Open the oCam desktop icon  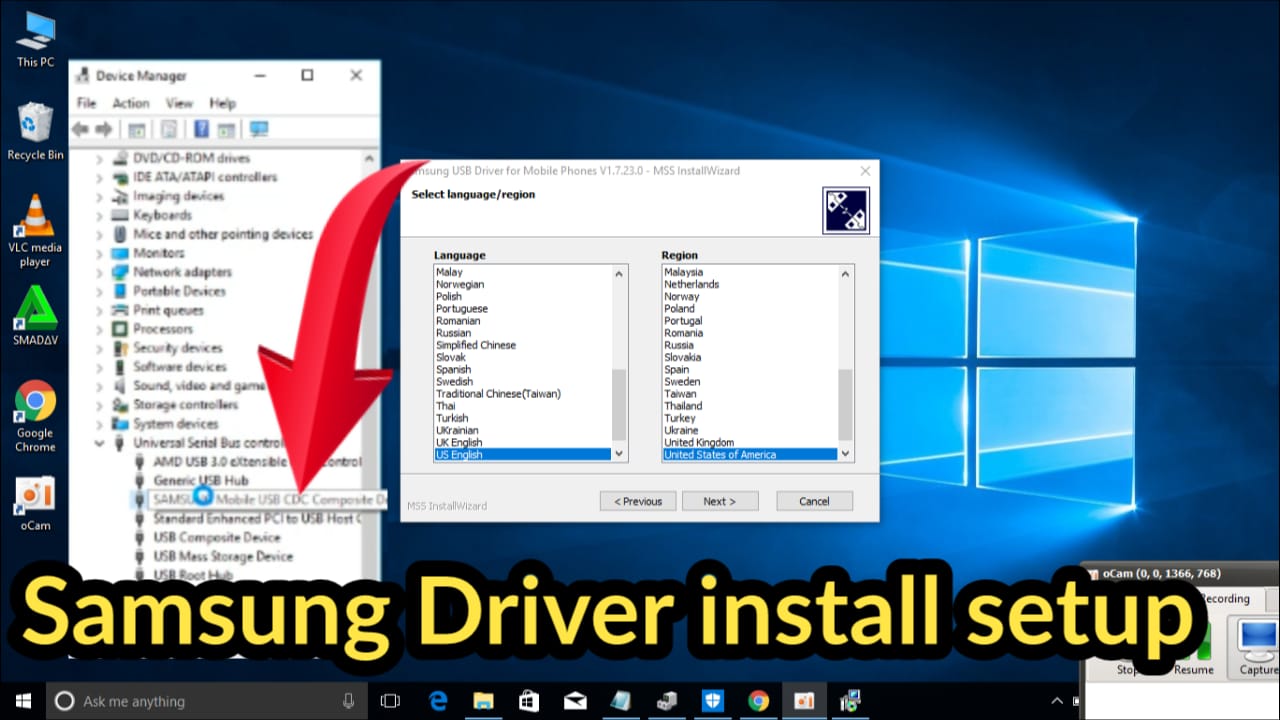pyautogui.click(x=35, y=496)
